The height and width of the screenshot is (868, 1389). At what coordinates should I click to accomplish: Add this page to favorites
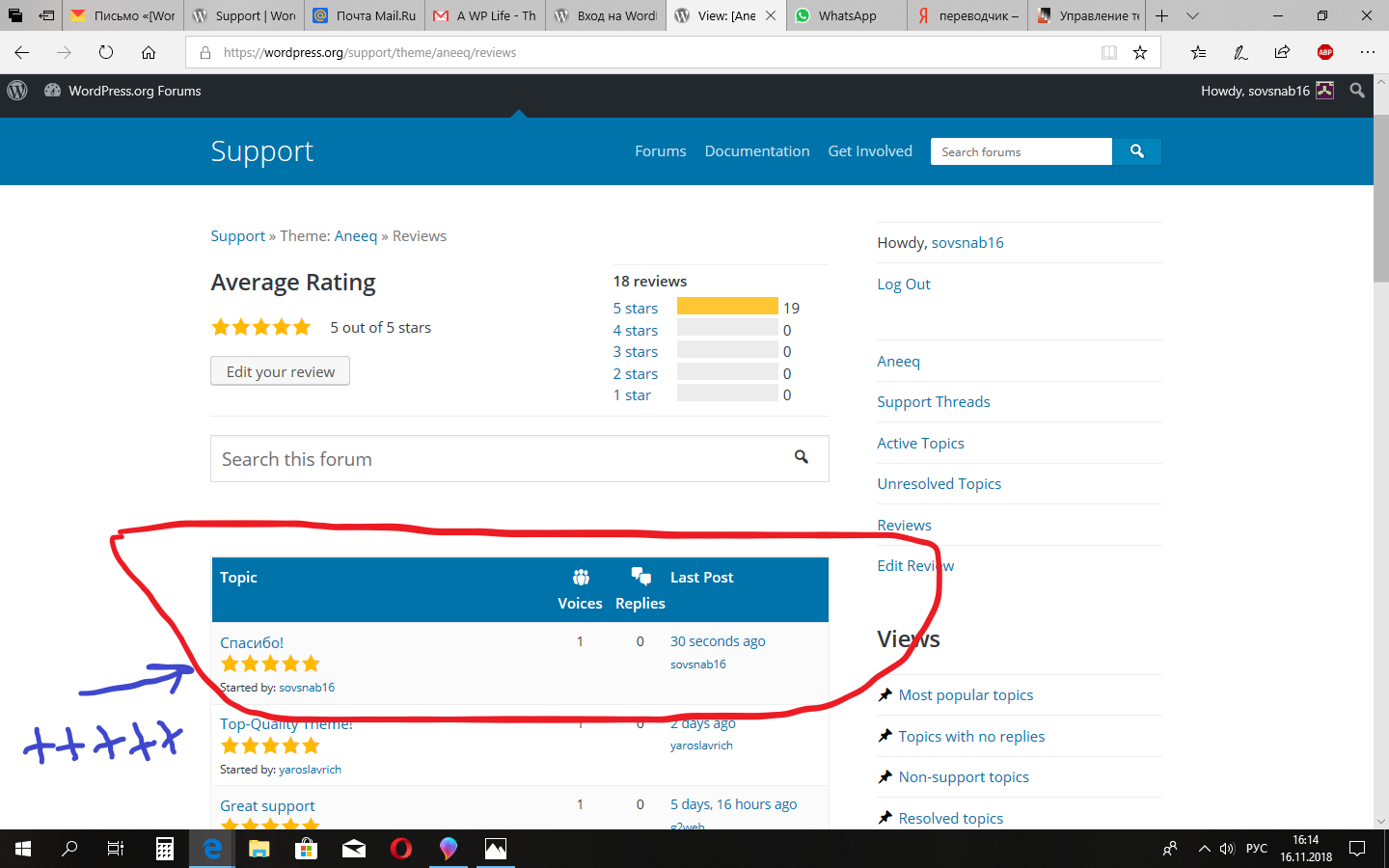pyautogui.click(x=1140, y=53)
